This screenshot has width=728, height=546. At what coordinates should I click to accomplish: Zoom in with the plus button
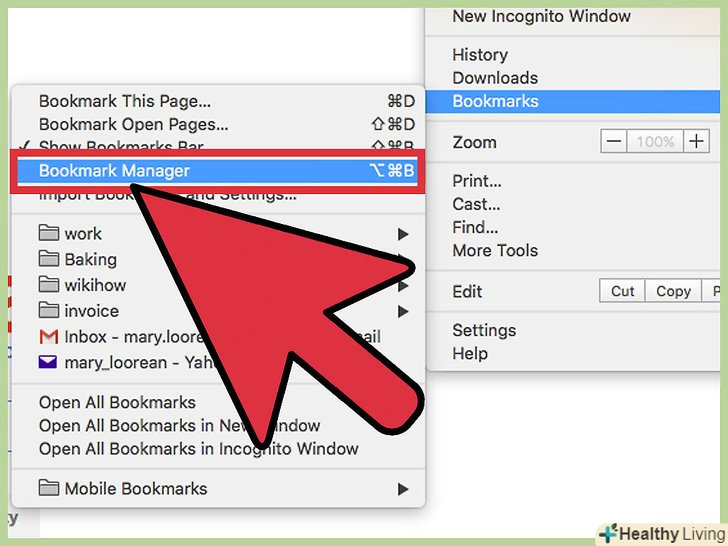[x=696, y=141]
